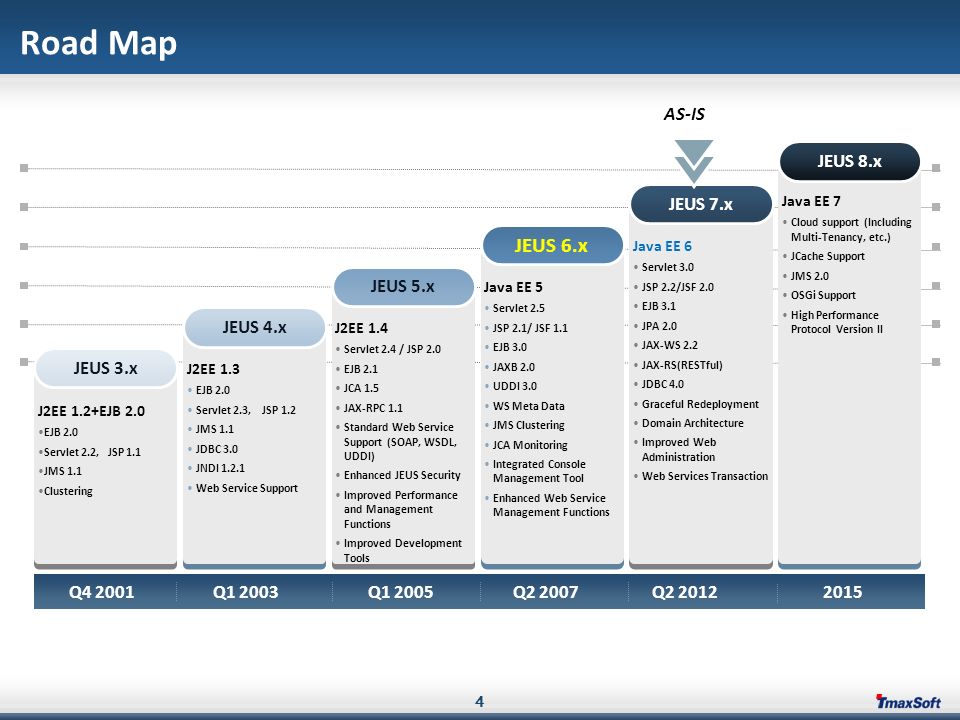The height and width of the screenshot is (720, 960).
Task: Click the Cloud support bullet
Action: click(848, 230)
